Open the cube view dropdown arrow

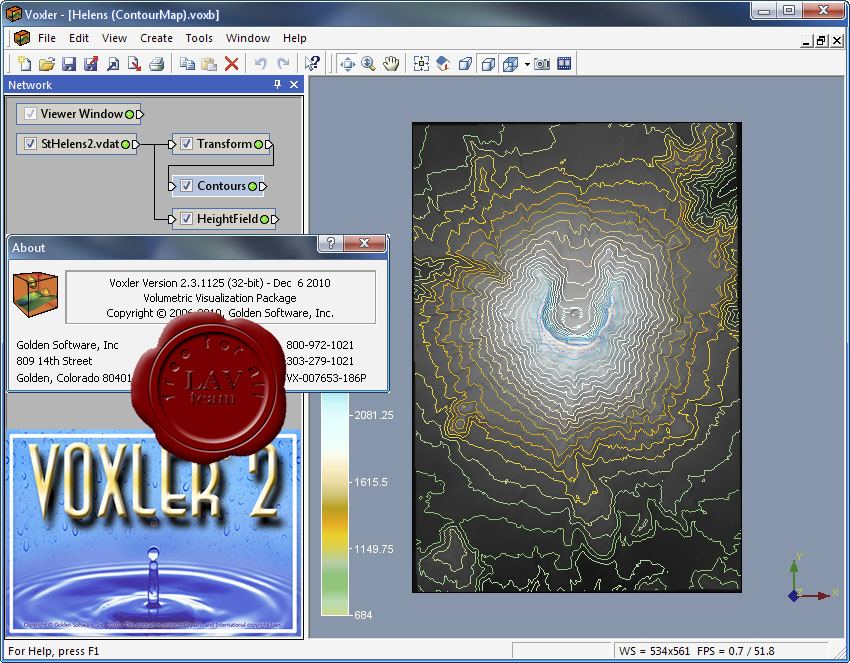click(527, 65)
